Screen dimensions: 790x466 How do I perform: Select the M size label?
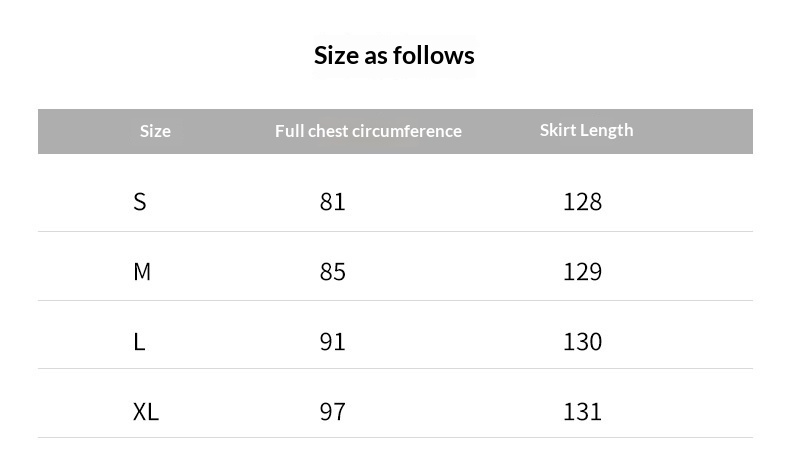(142, 272)
